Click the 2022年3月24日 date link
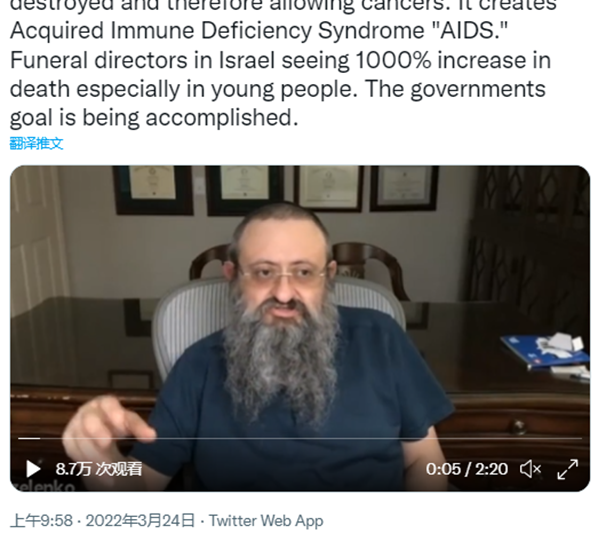 tap(140, 521)
